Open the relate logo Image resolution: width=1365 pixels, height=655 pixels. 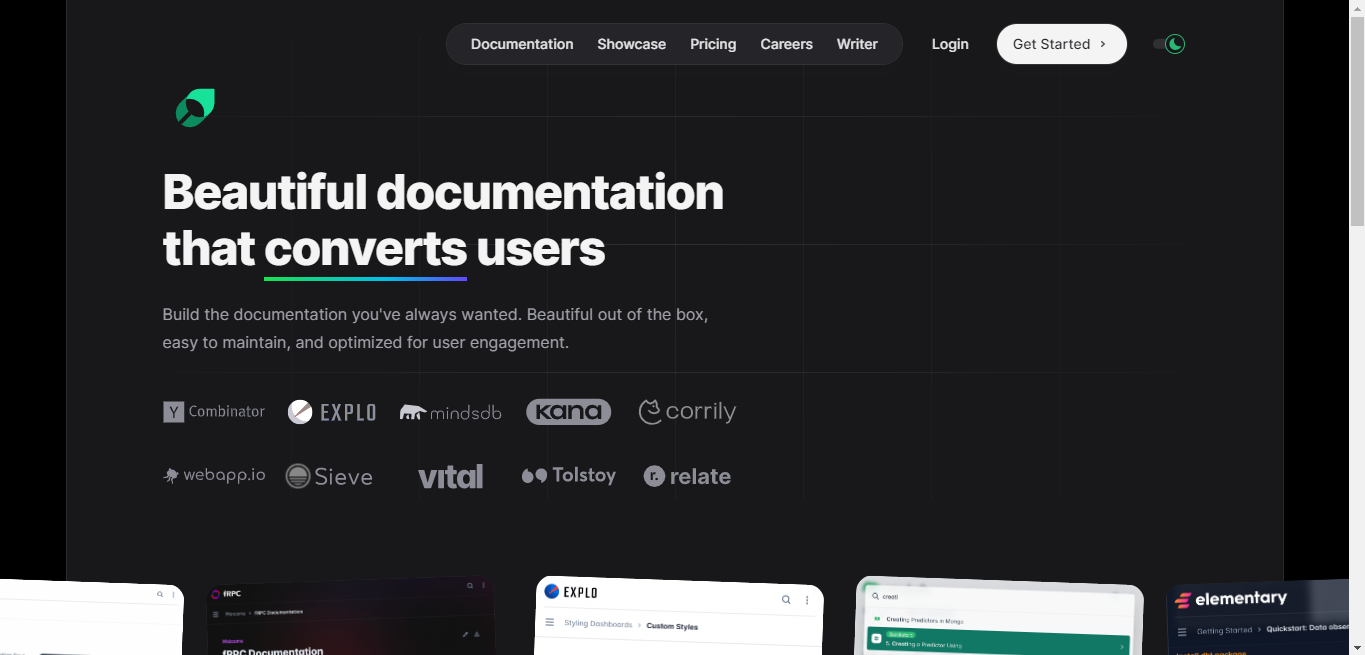[688, 477]
